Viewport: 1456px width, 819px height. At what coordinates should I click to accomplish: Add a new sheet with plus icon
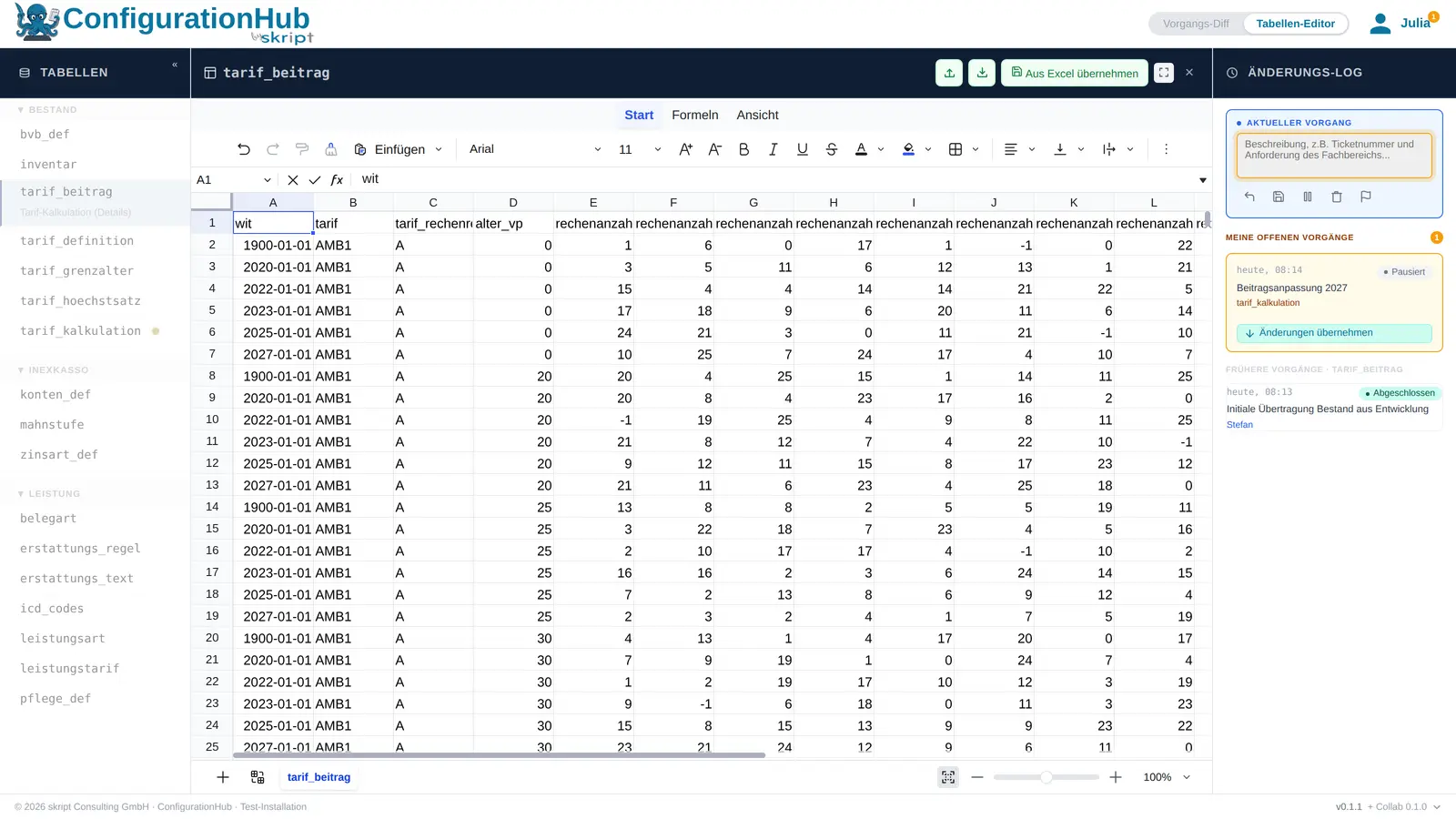[x=223, y=777]
